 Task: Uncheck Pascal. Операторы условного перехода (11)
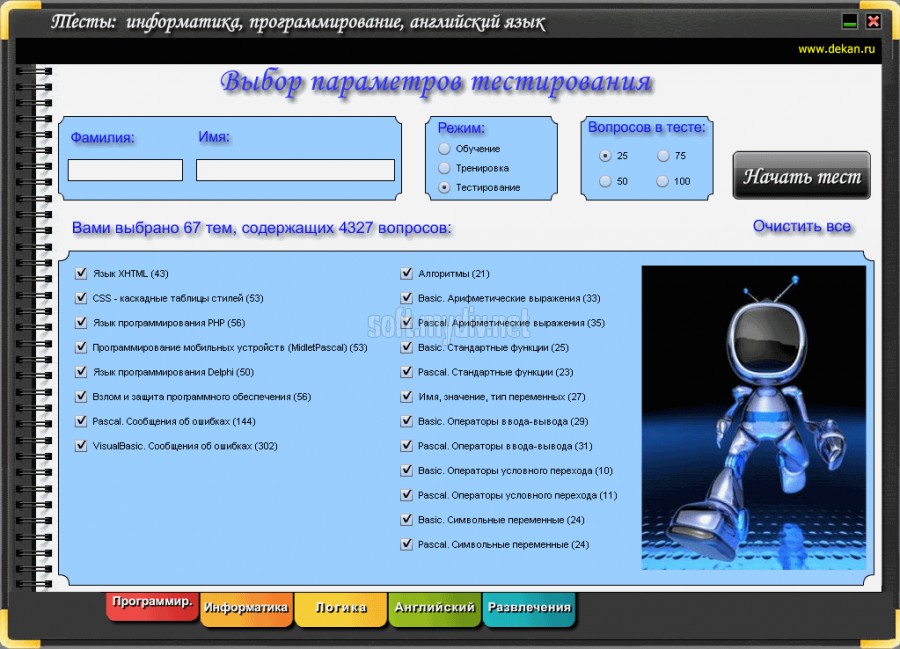pyautogui.click(x=406, y=495)
